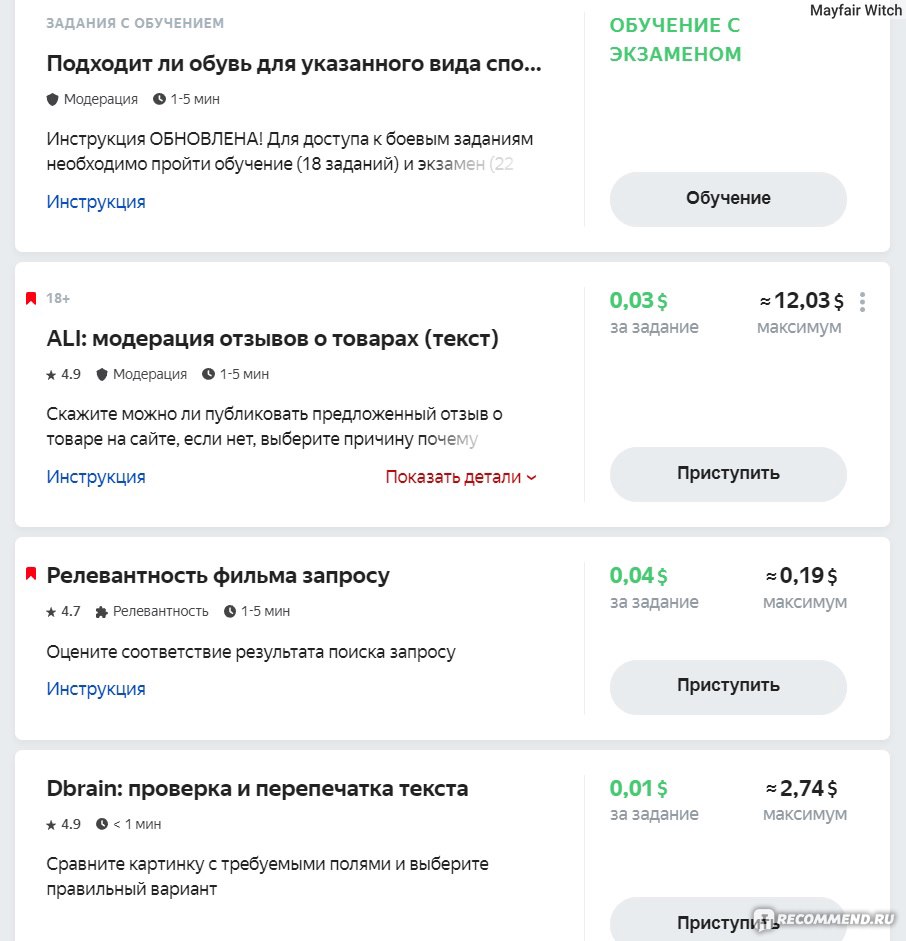This screenshot has width=906, height=941.
Task: Open Инструкция link of ALI task
Action: click(96, 477)
